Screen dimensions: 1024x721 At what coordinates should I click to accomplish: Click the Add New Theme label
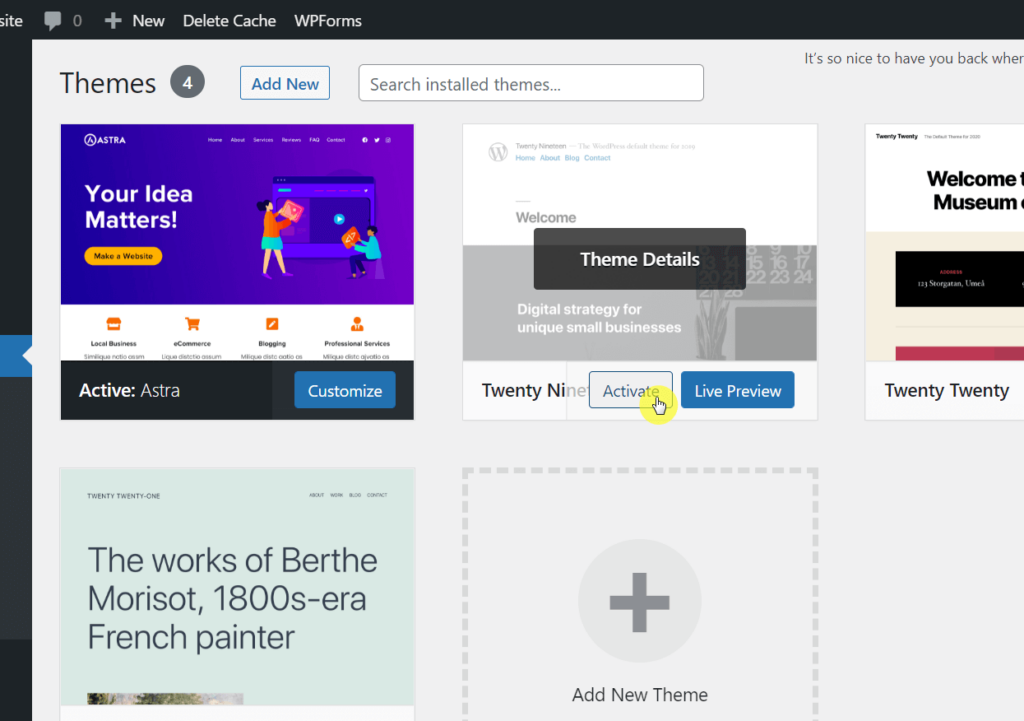click(x=640, y=695)
